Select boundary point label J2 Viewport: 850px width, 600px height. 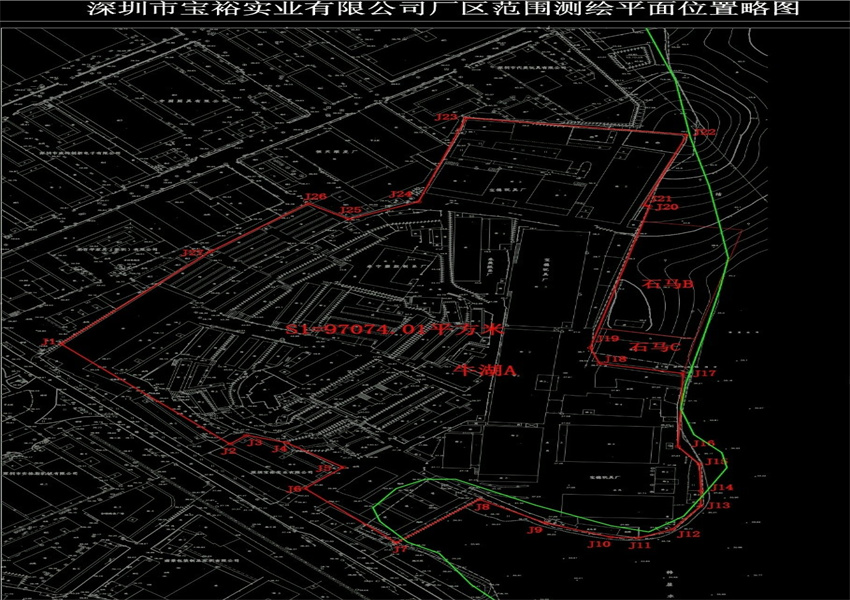coord(229,450)
